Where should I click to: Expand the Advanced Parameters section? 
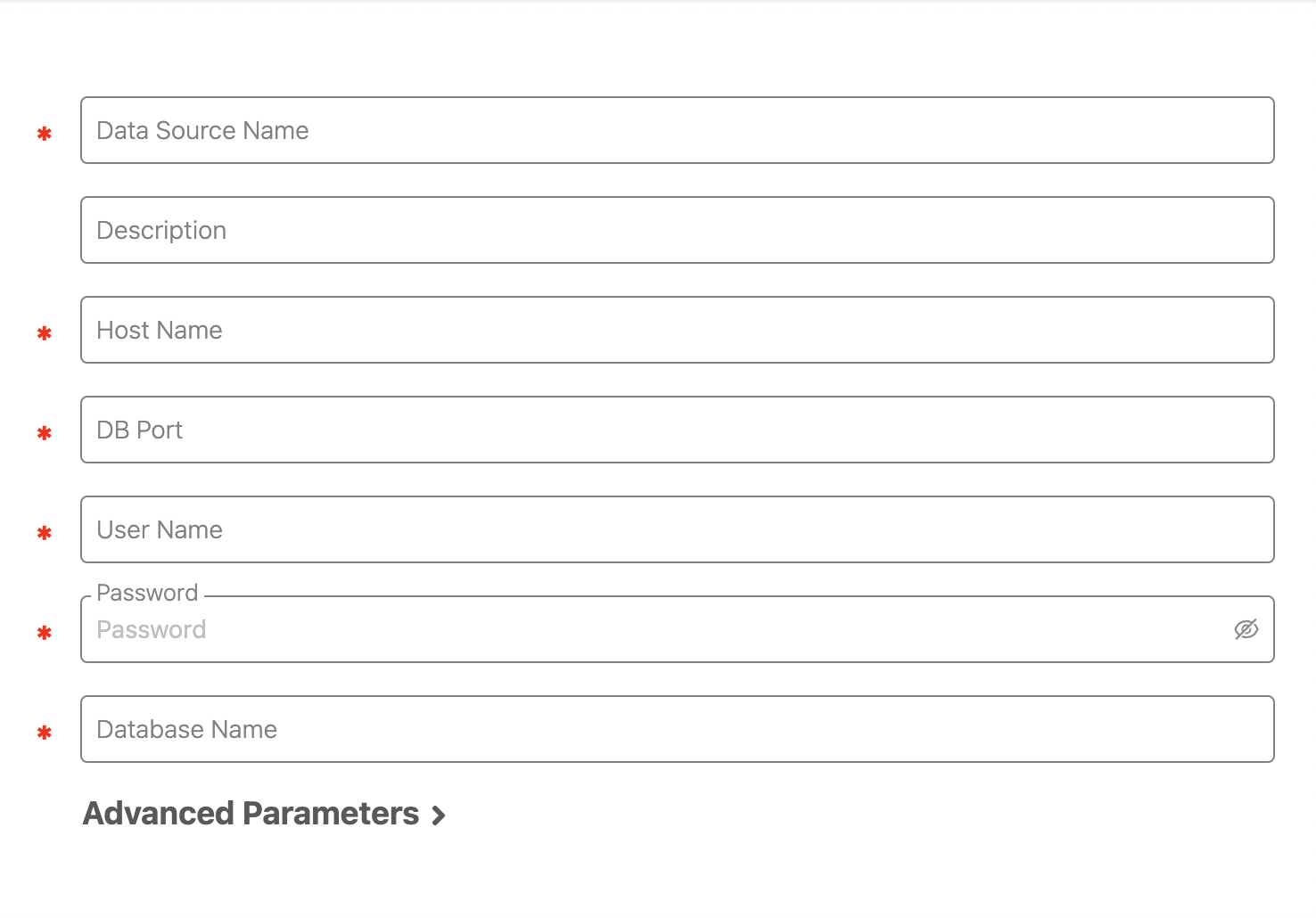pyautogui.click(x=264, y=814)
